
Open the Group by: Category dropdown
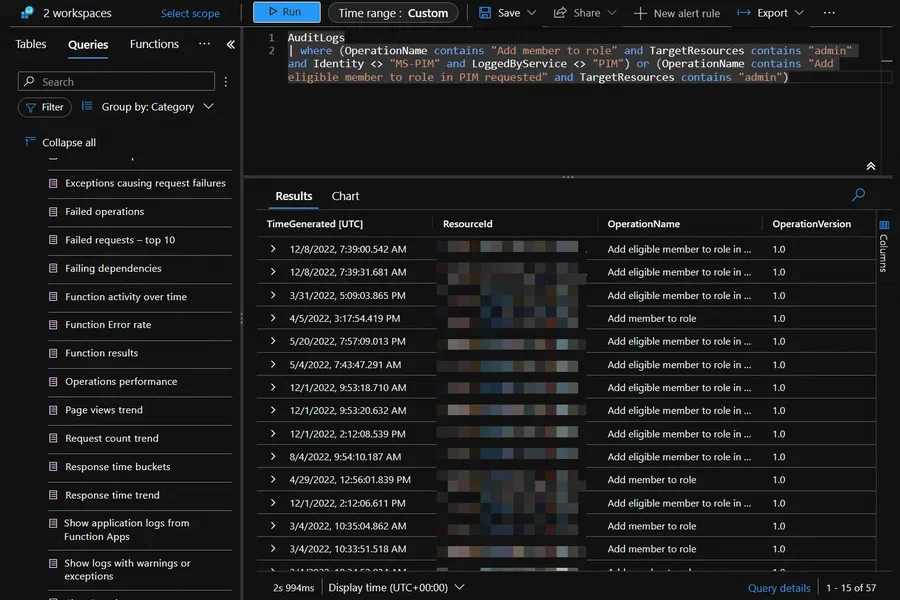pyautogui.click(x=148, y=107)
